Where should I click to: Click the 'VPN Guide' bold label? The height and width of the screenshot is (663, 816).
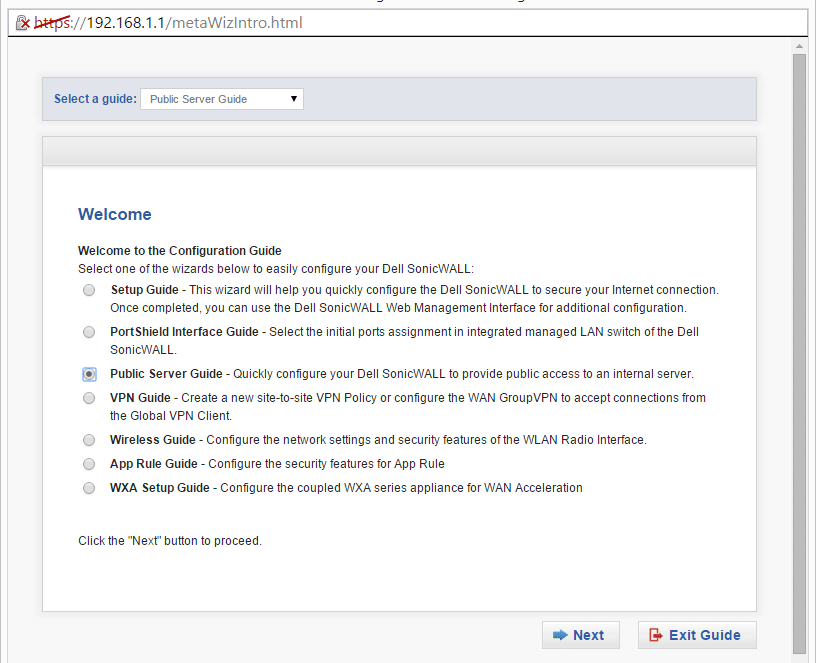[140, 398]
